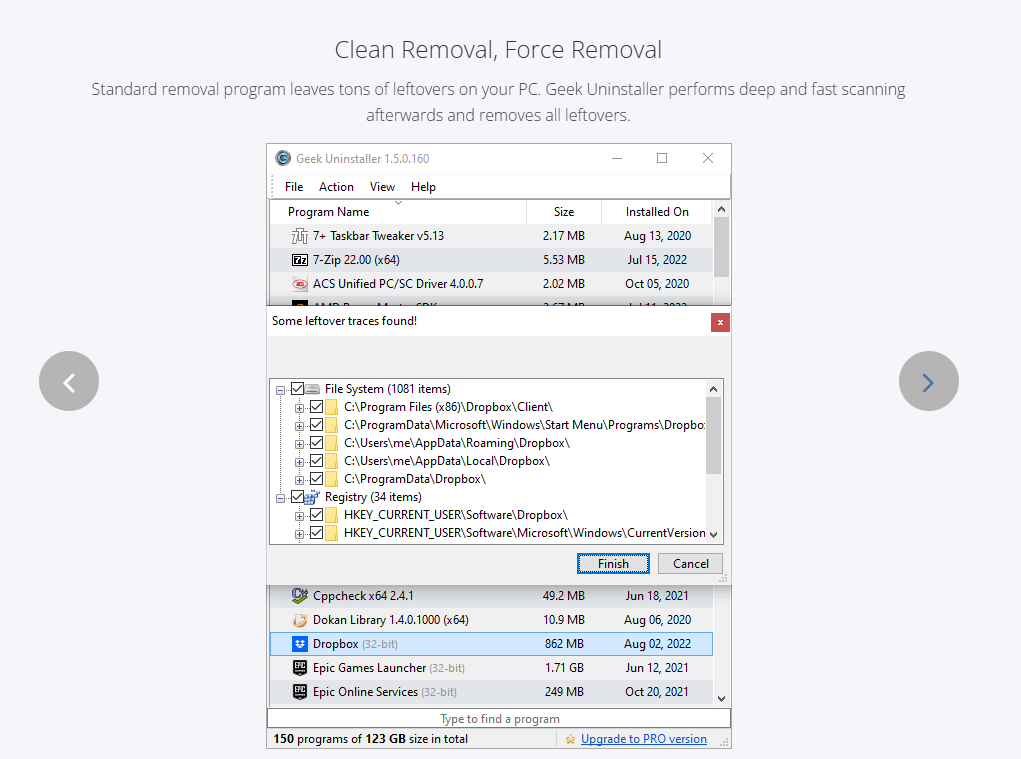1021x759 pixels.
Task: Uncheck C:\Program Files (x86)\Dropbox\Client\ checkbox
Action: click(x=316, y=407)
